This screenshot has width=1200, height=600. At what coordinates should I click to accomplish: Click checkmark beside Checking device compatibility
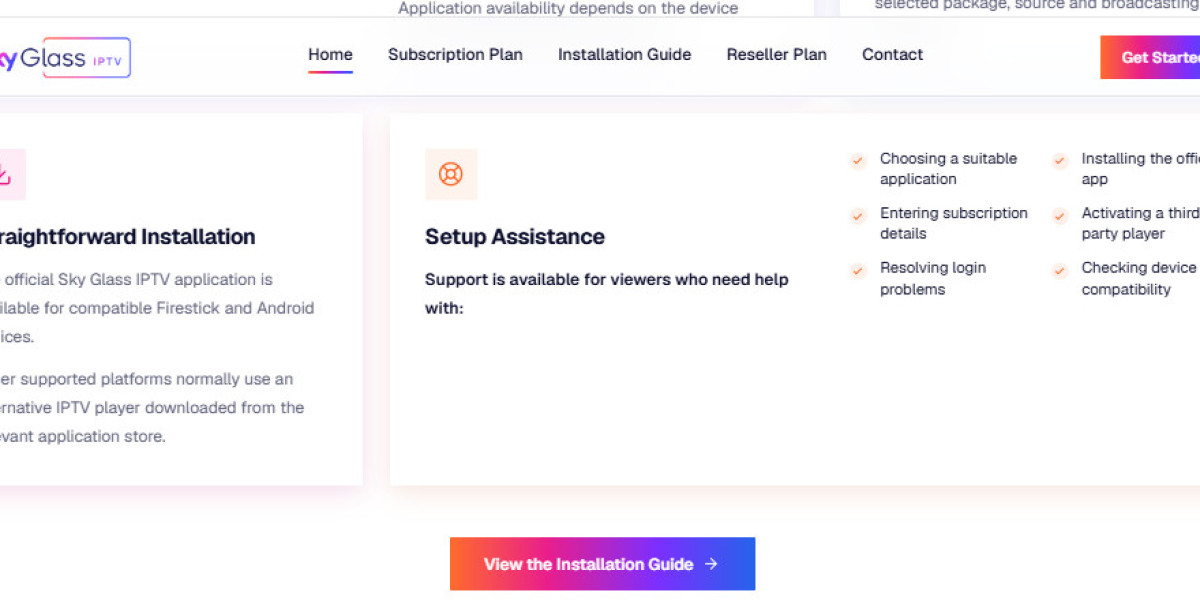pos(1060,270)
